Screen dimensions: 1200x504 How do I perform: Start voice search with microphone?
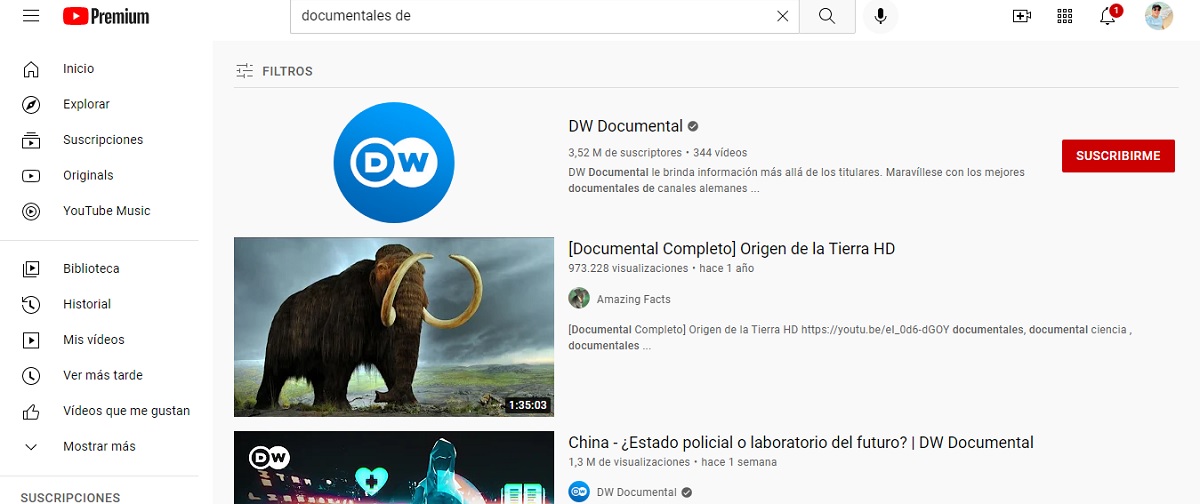click(x=881, y=16)
